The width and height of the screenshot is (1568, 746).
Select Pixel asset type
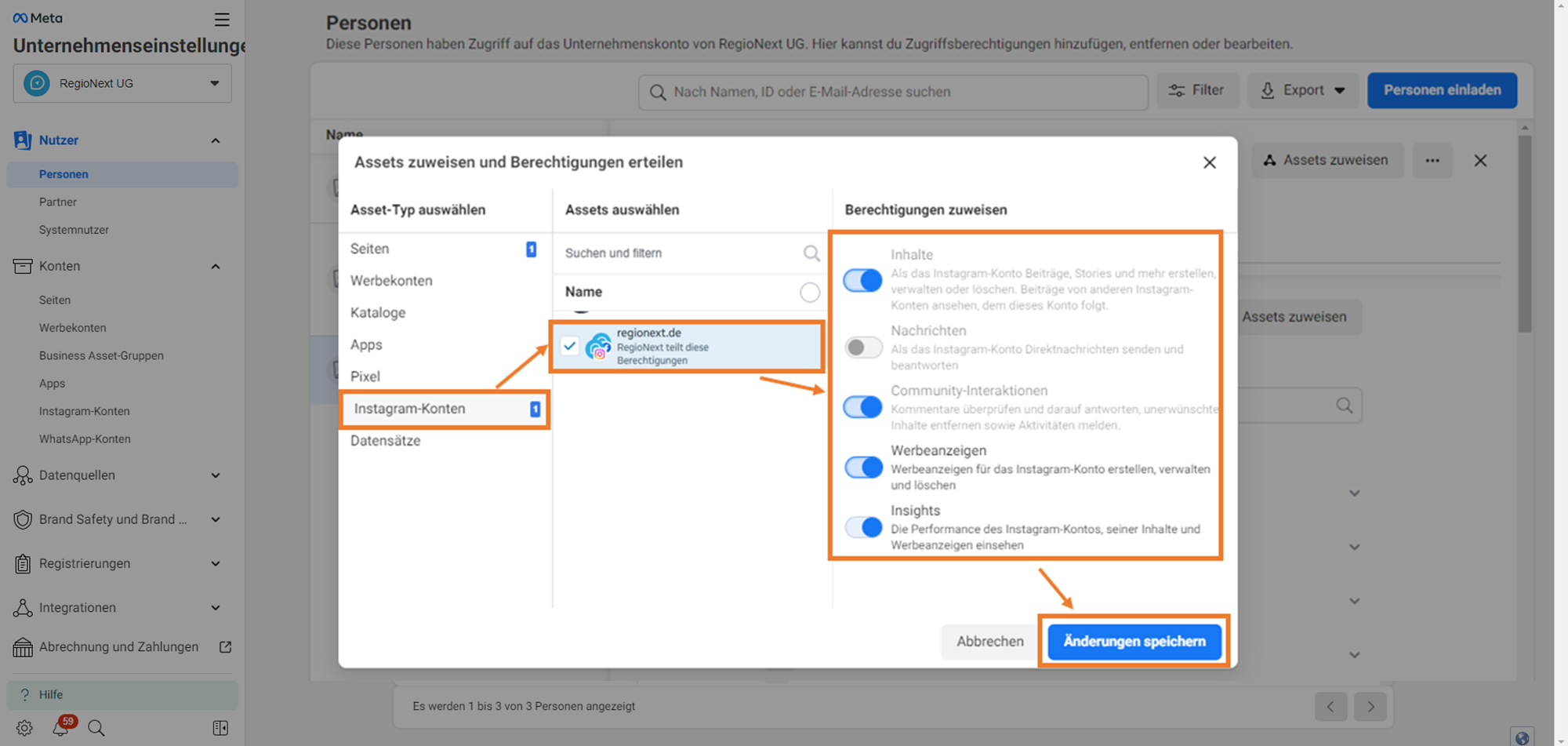pyautogui.click(x=445, y=377)
